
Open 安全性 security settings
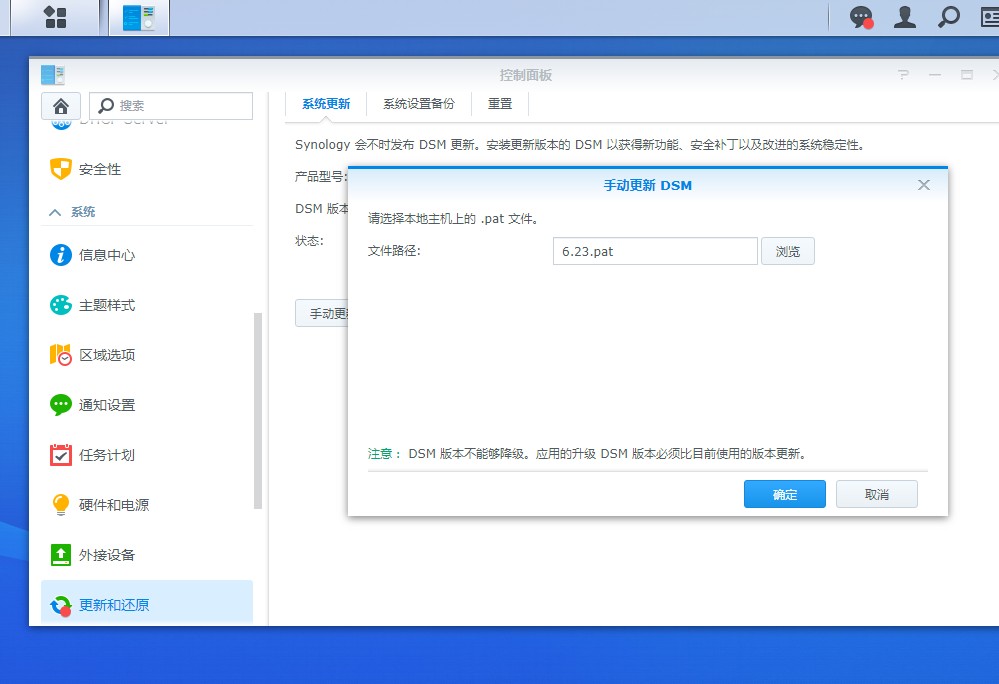click(x=100, y=169)
